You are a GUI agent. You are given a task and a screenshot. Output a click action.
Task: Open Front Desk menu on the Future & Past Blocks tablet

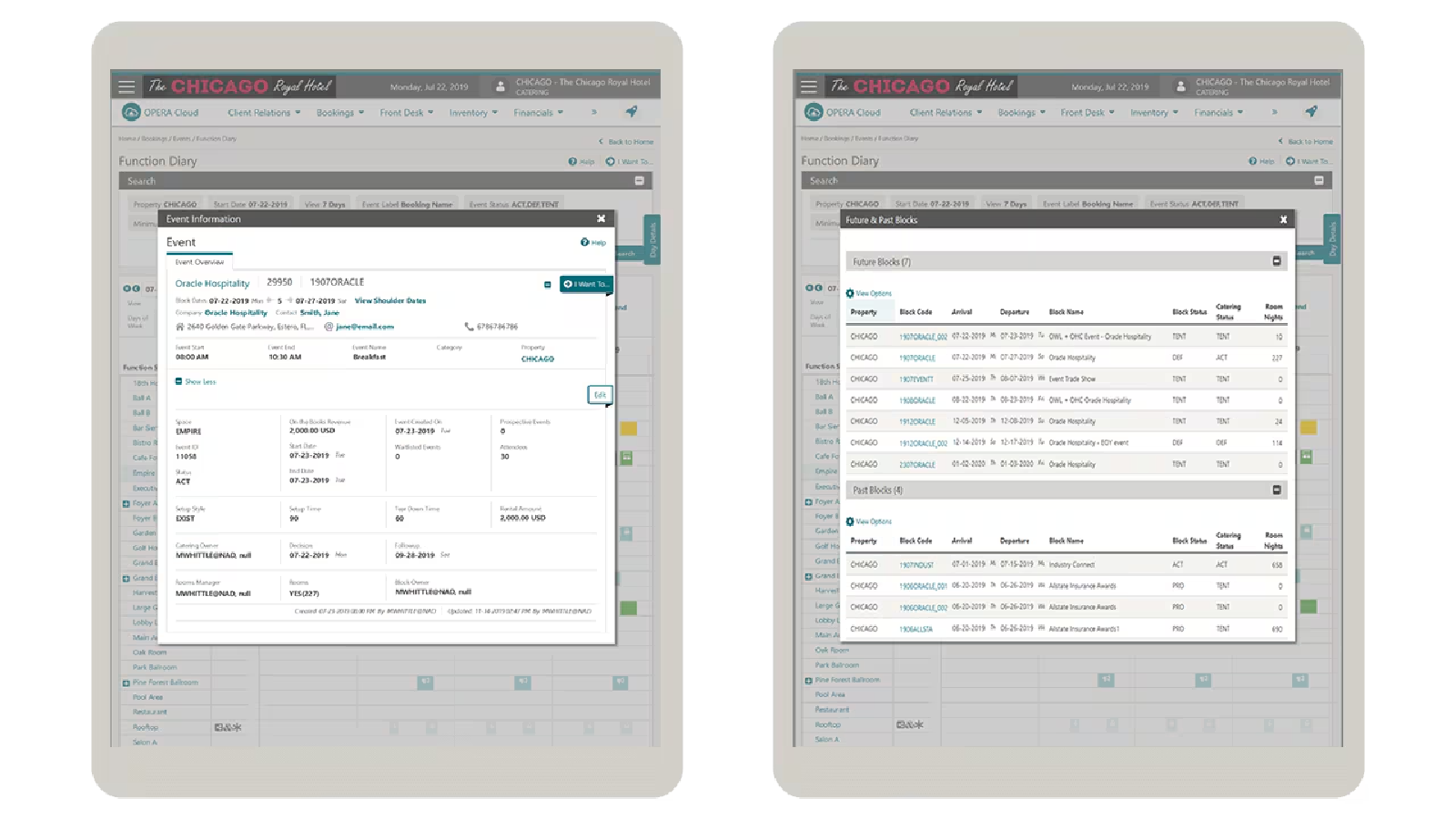point(1087,113)
